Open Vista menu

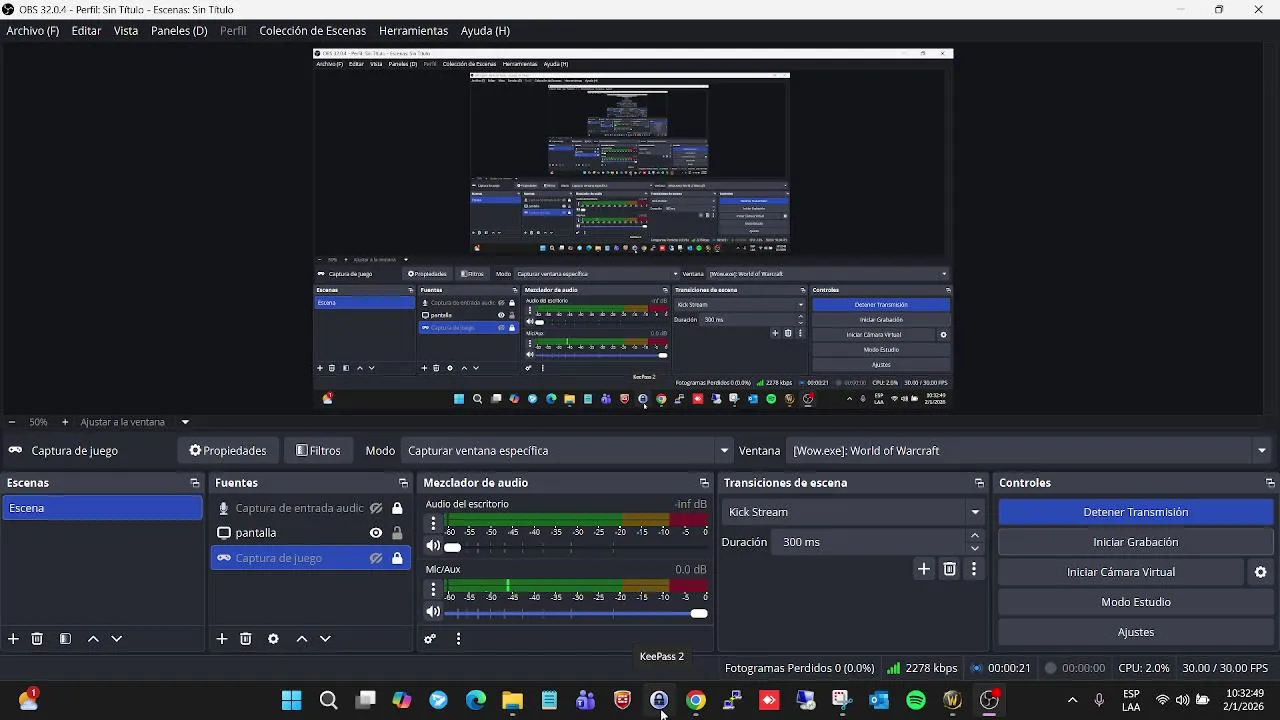point(126,31)
